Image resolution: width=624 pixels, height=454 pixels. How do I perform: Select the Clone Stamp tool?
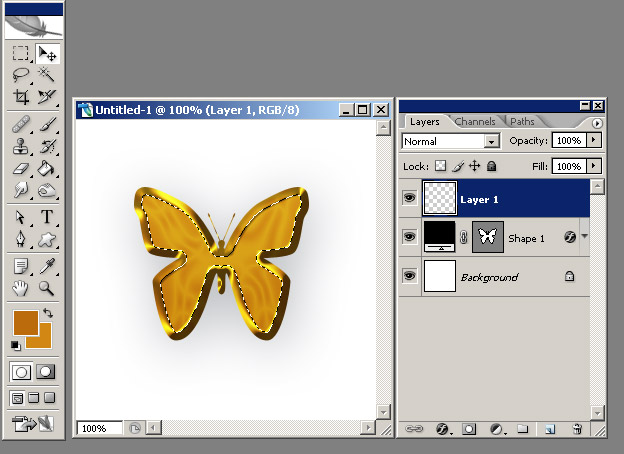pos(20,146)
